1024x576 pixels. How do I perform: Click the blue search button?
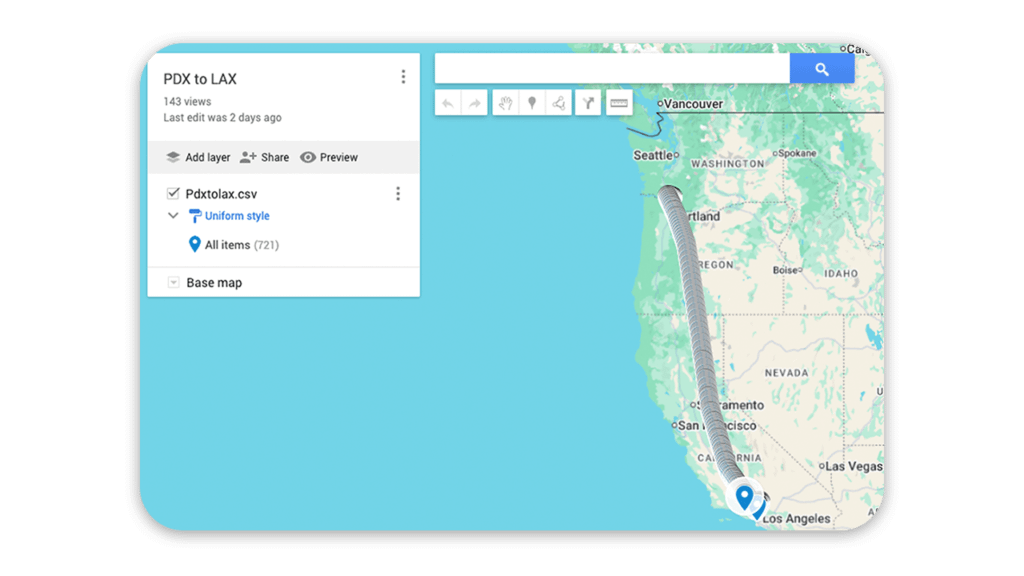[822, 69]
